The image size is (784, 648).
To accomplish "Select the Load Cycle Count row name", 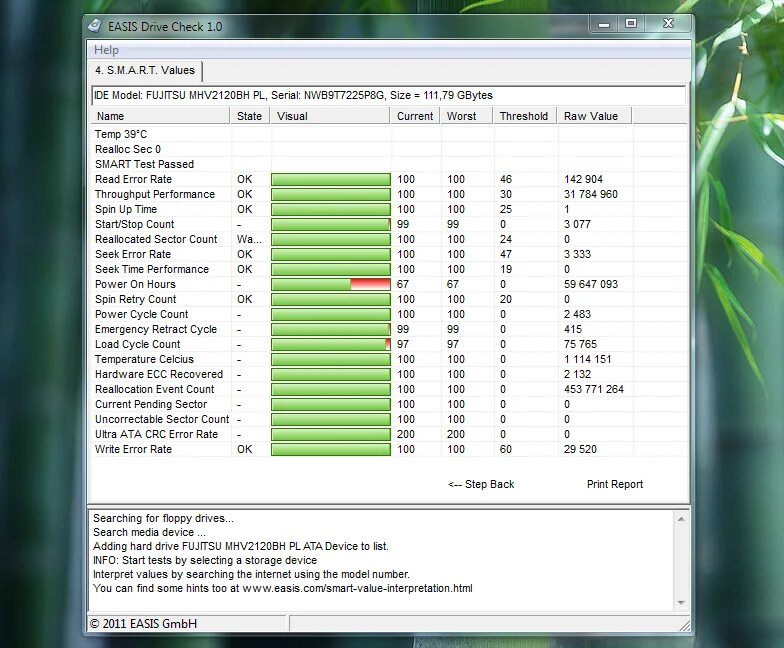I will 138,344.
